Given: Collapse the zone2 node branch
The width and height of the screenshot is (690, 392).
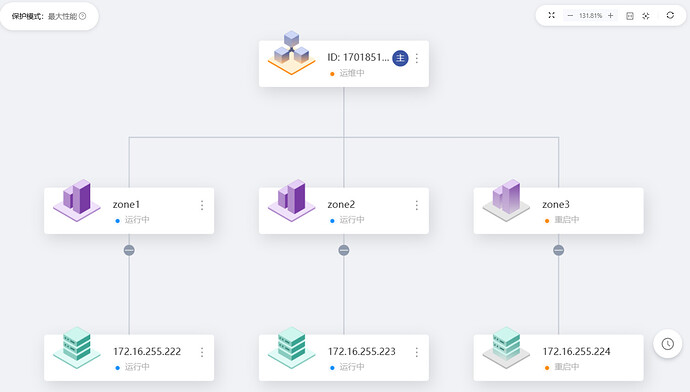Looking at the screenshot, I should pyautogui.click(x=344, y=250).
